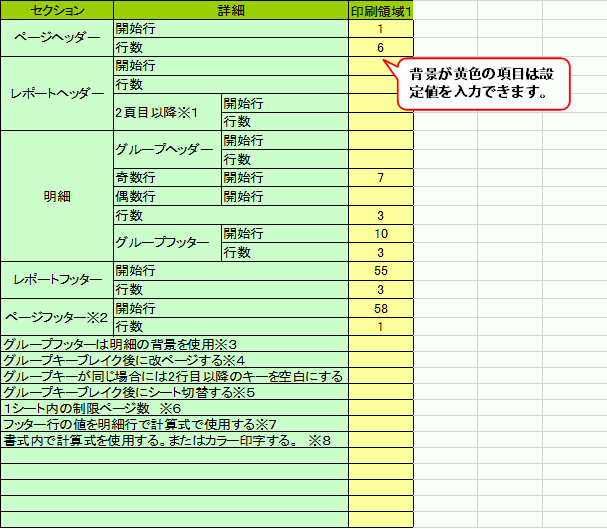Select ページフッター 開始行 value cell showing 58
Screen dimensions: 607x529
[x=381, y=308]
